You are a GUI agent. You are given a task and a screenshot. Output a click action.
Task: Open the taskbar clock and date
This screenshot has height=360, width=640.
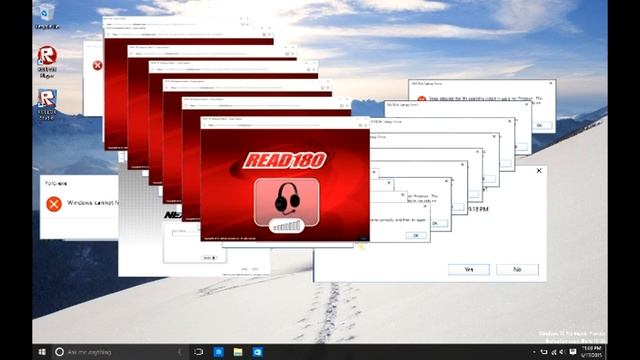tap(591, 352)
